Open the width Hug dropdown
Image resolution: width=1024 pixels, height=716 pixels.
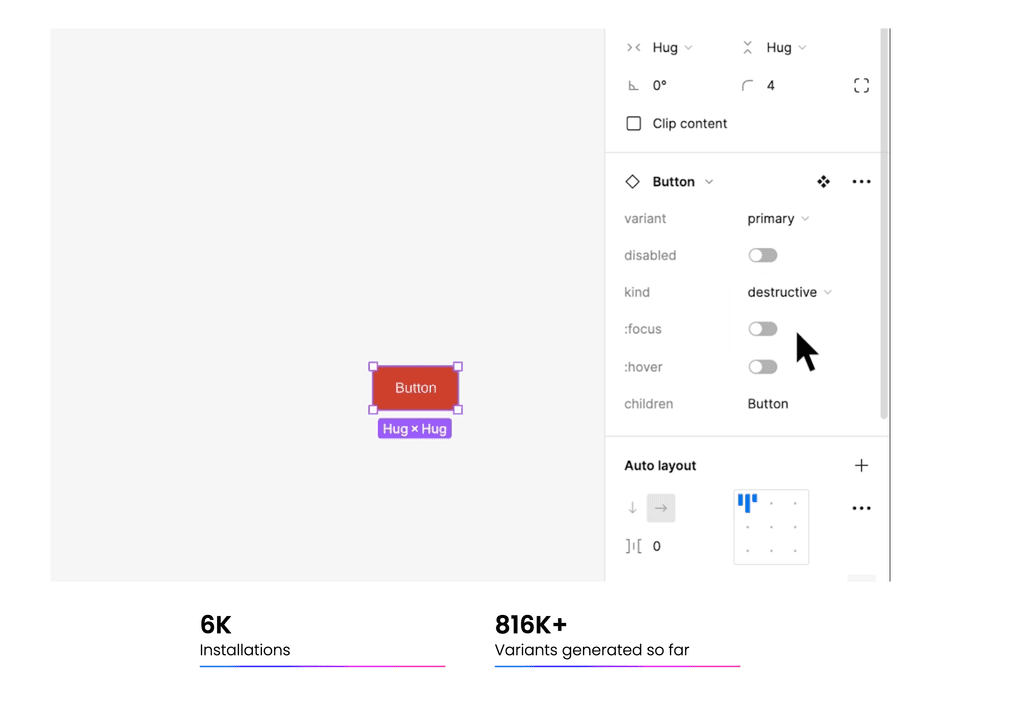668,47
